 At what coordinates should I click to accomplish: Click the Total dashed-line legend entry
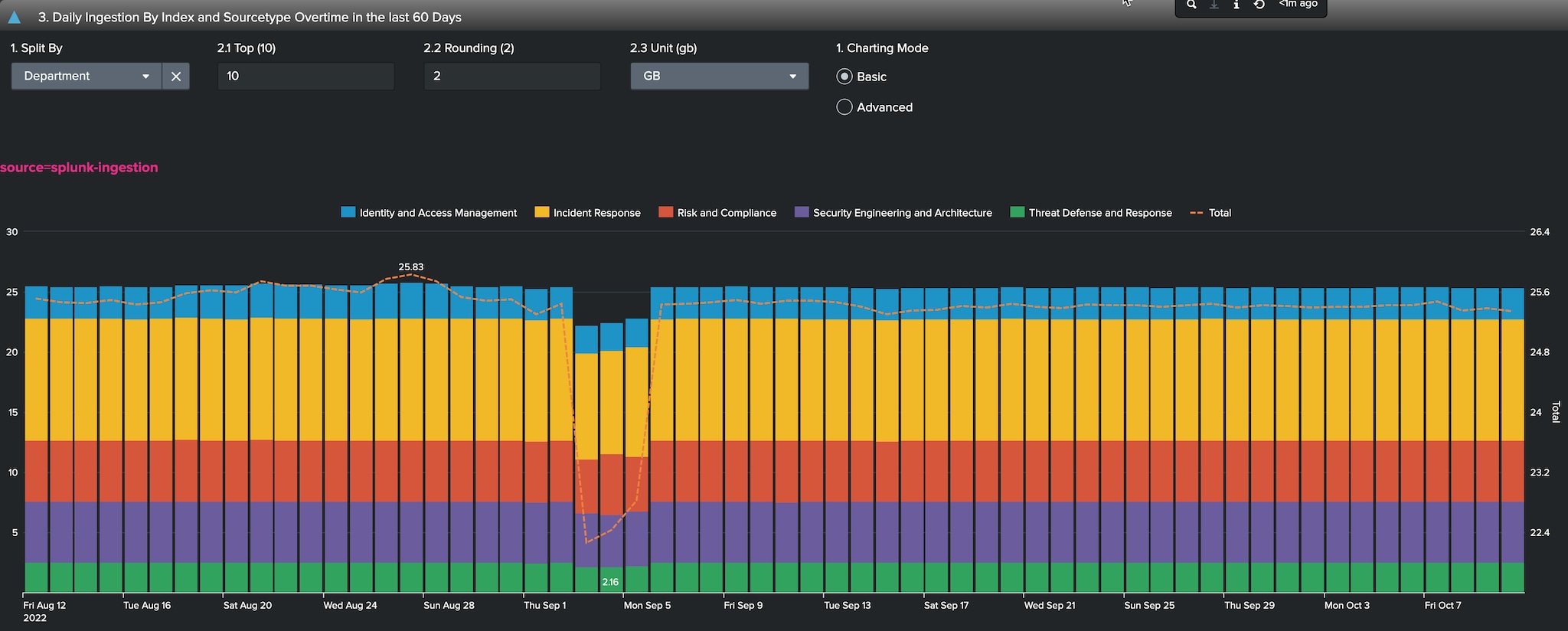(1211, 213)
